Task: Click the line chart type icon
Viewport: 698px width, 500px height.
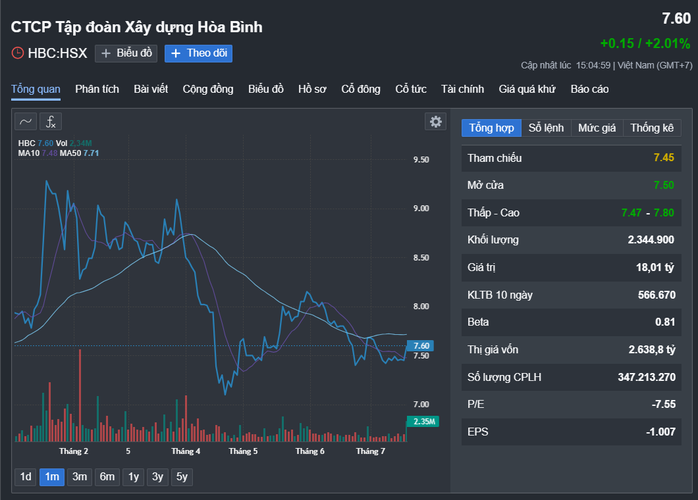Action: point(25,122)
